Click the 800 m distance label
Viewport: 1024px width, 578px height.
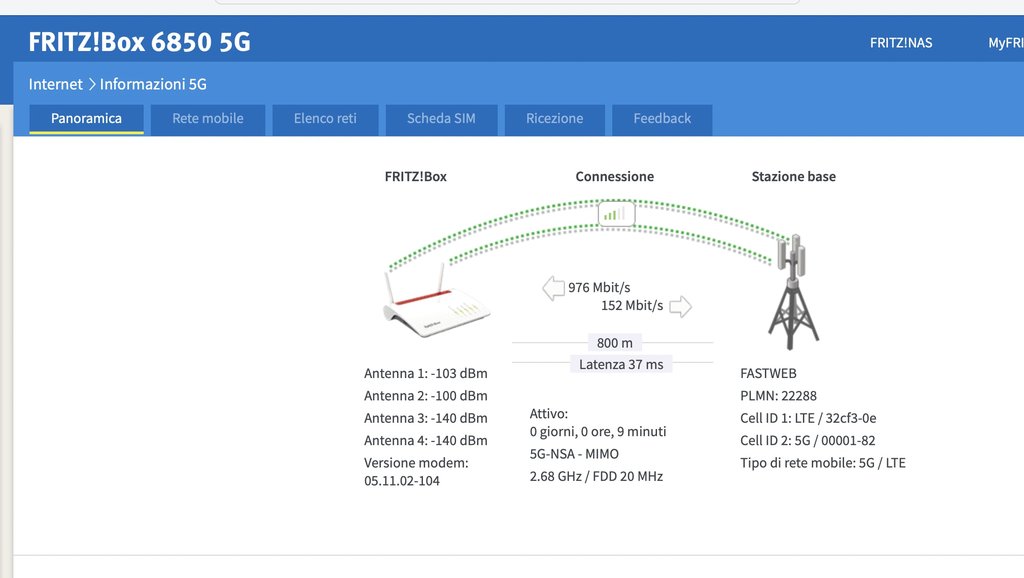(615, 343)
